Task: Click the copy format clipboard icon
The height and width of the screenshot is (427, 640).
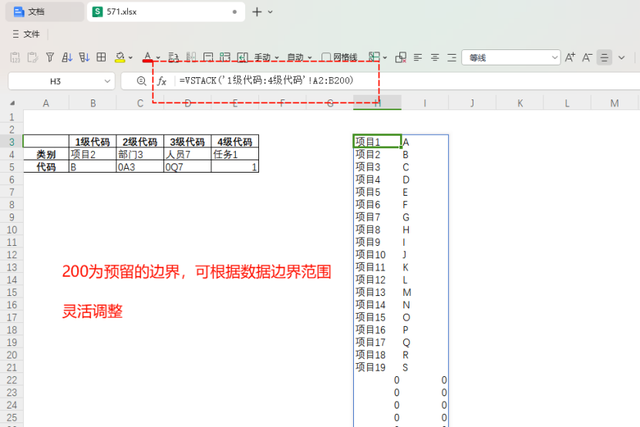Action: 33,58
